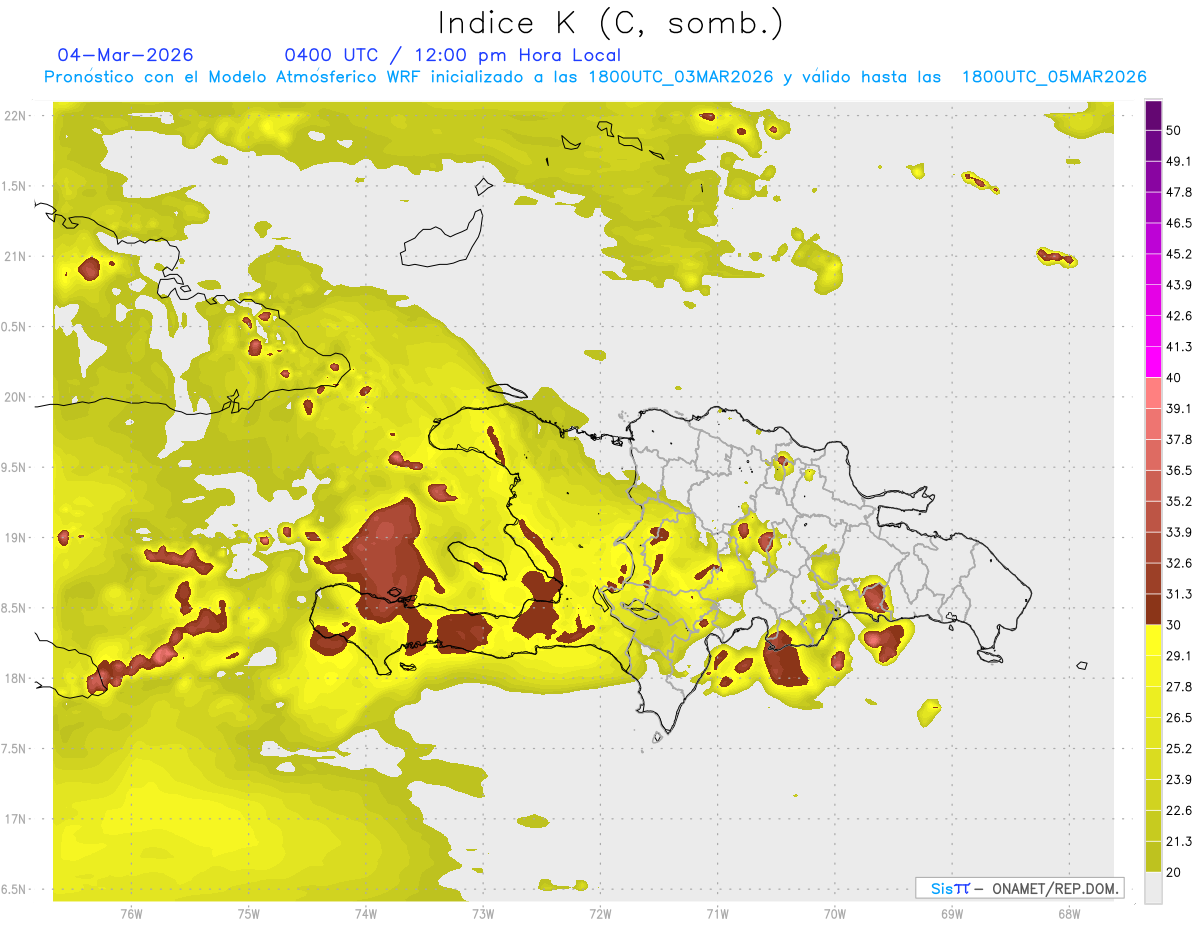Viewport: 1200px width, 927px height.
Task: Click the latitude axis label "7.5N"
Action: [15, 749]
